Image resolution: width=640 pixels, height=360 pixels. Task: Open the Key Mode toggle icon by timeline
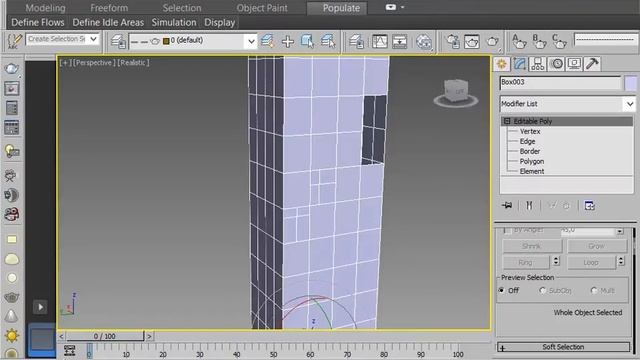click(69, 350)
